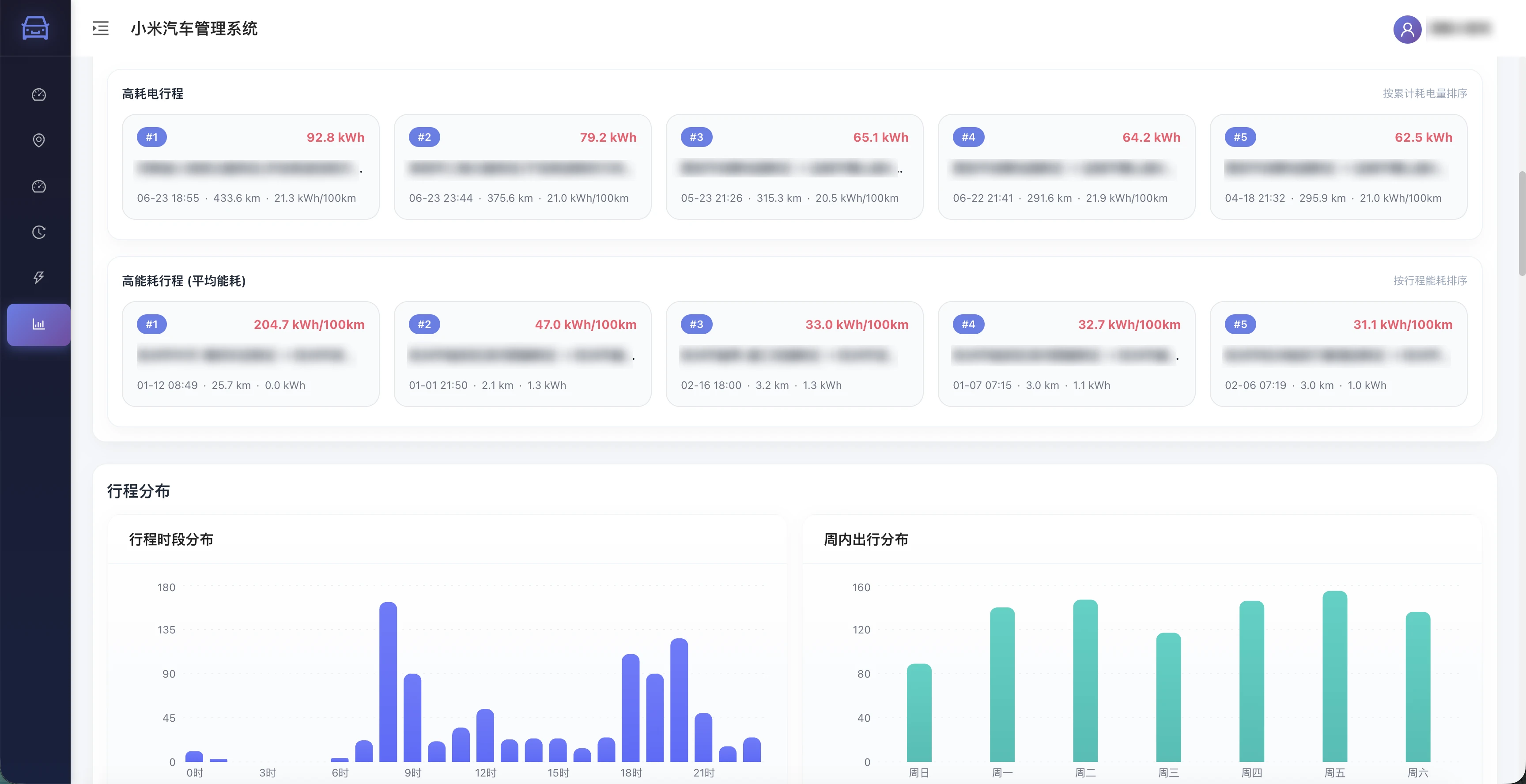
Task: Select the location pin icon in sidebar
Action: (x=38, y=140)
